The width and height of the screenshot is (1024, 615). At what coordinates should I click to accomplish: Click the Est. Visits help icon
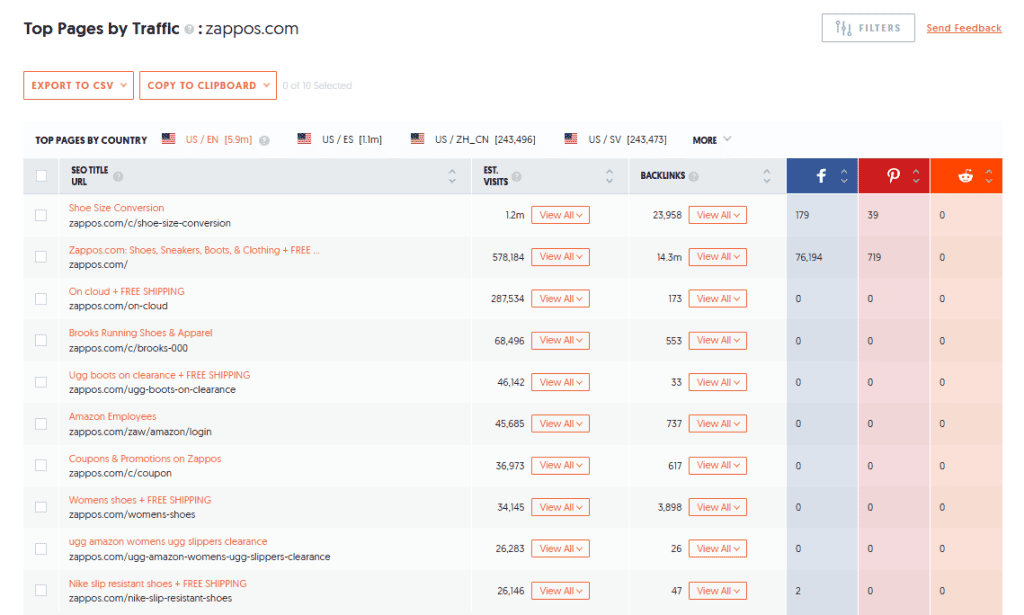tap(517, 176)
